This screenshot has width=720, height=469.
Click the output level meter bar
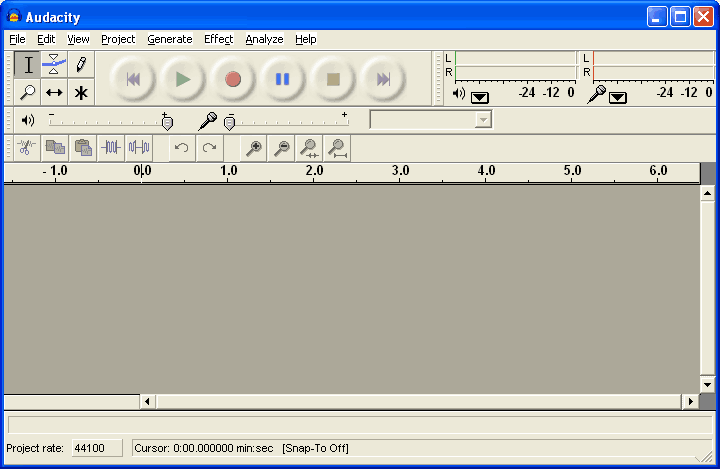(515, 65)
